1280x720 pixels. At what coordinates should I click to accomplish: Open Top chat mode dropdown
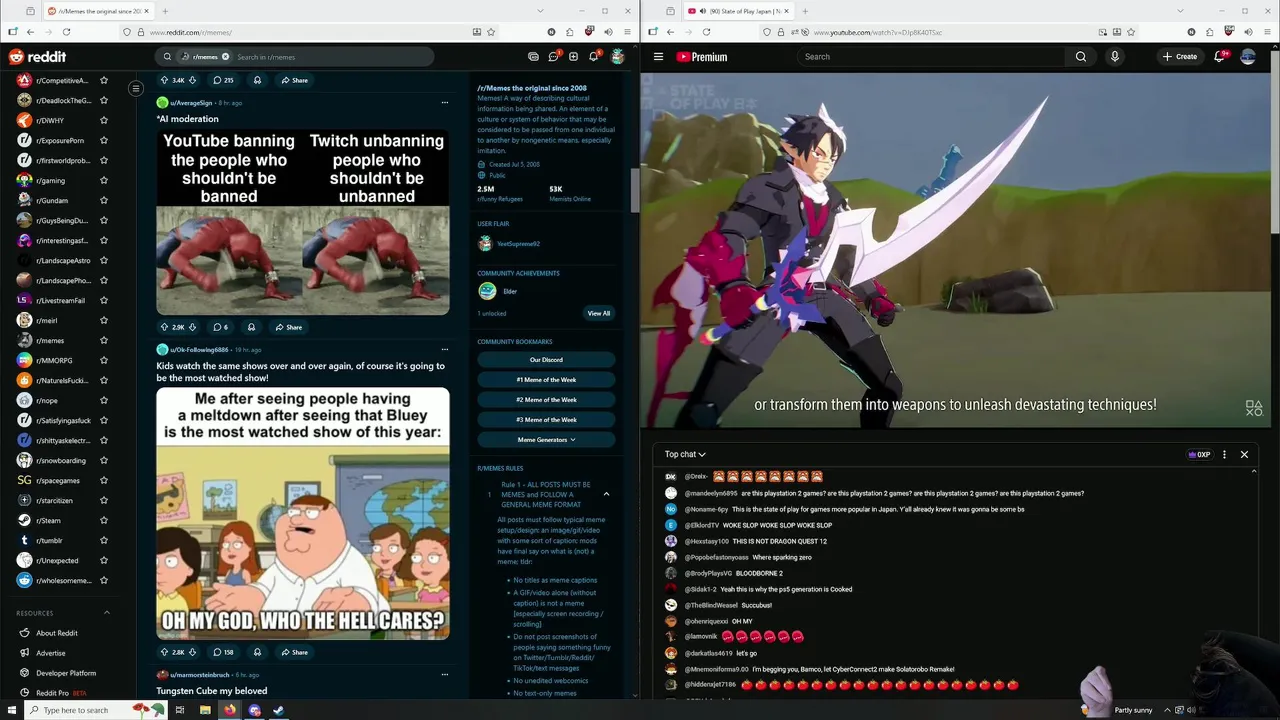pos(685,454)
